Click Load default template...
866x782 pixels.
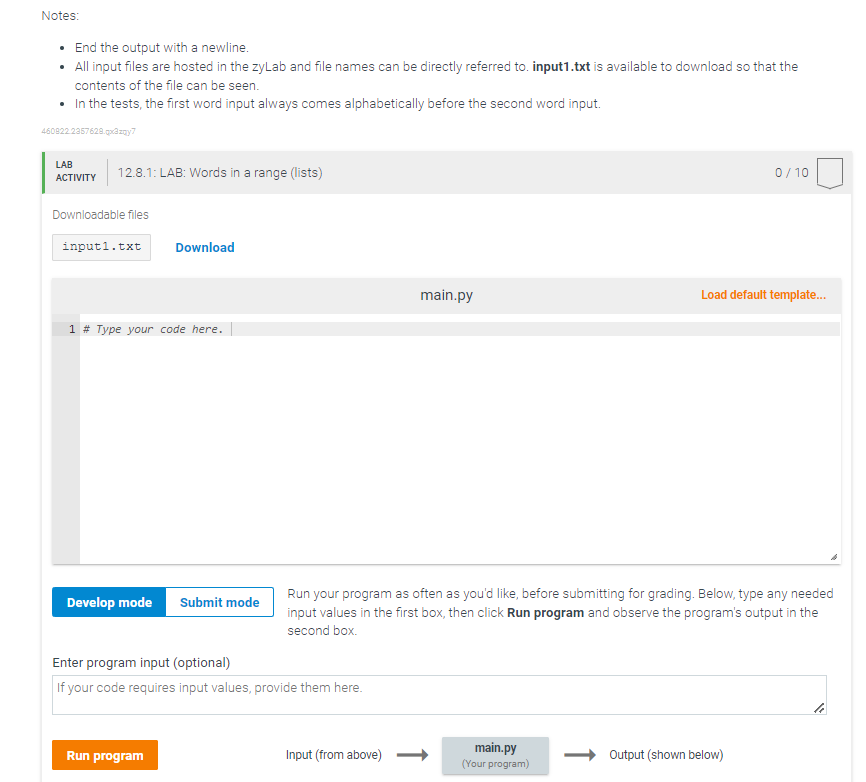762,294
